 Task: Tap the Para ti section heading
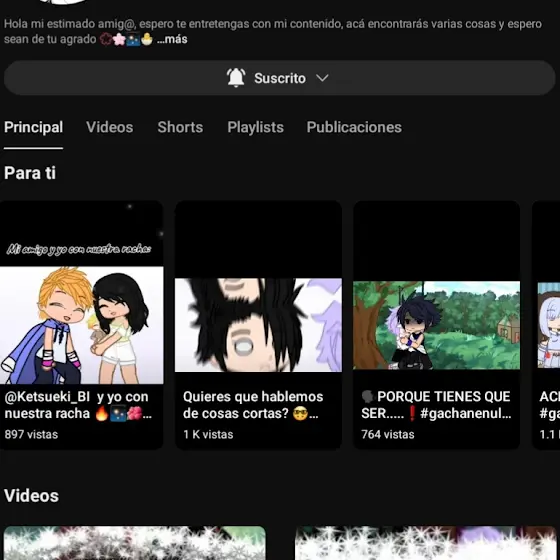pos(30,173)
